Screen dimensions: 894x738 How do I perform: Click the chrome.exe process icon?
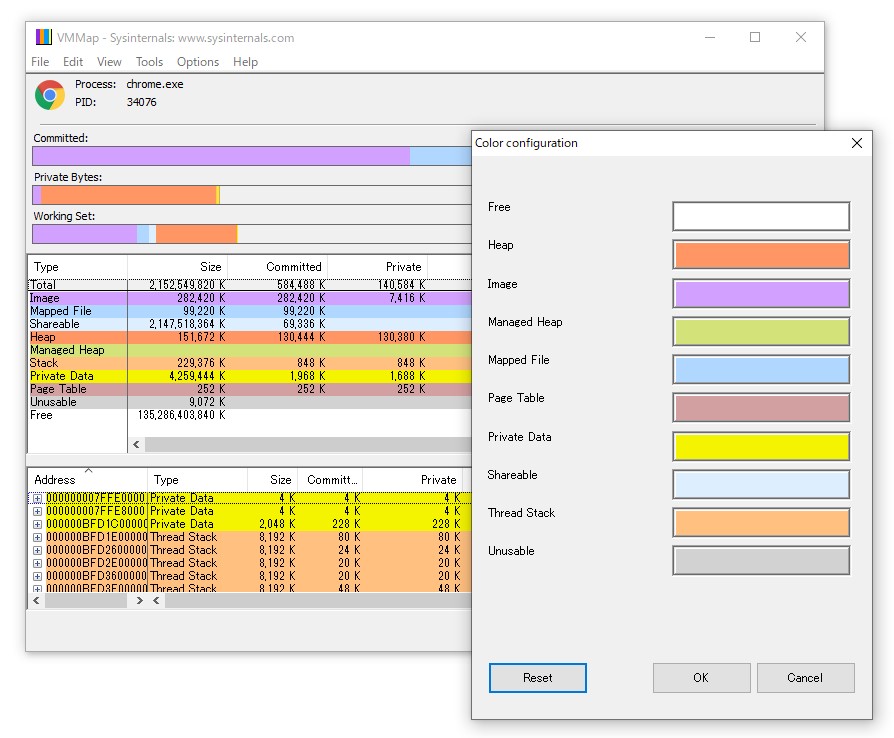pos(48,94)
